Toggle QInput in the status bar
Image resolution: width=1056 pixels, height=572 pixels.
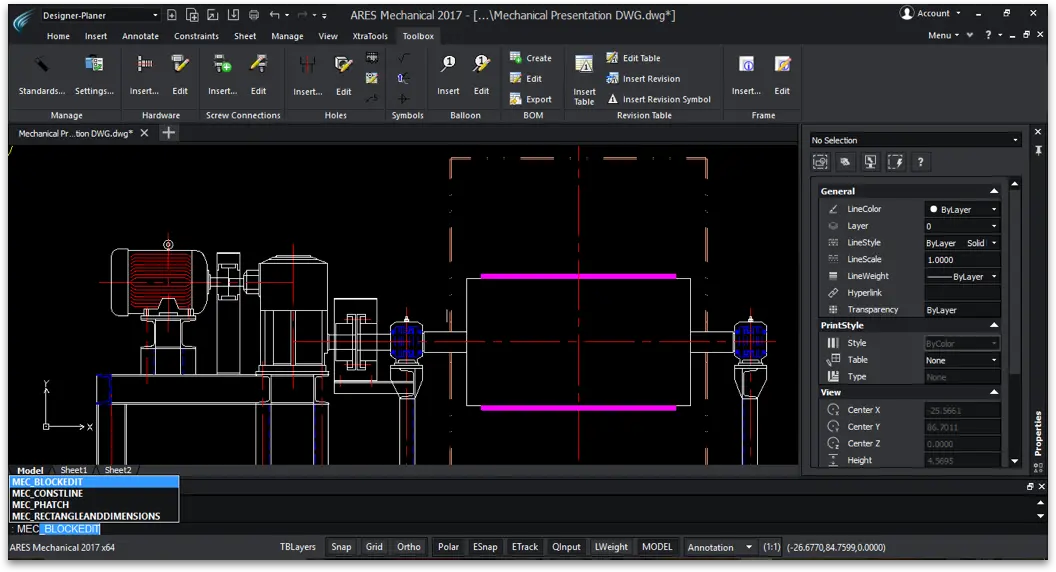pyautogui.click(x=566, y=547)
